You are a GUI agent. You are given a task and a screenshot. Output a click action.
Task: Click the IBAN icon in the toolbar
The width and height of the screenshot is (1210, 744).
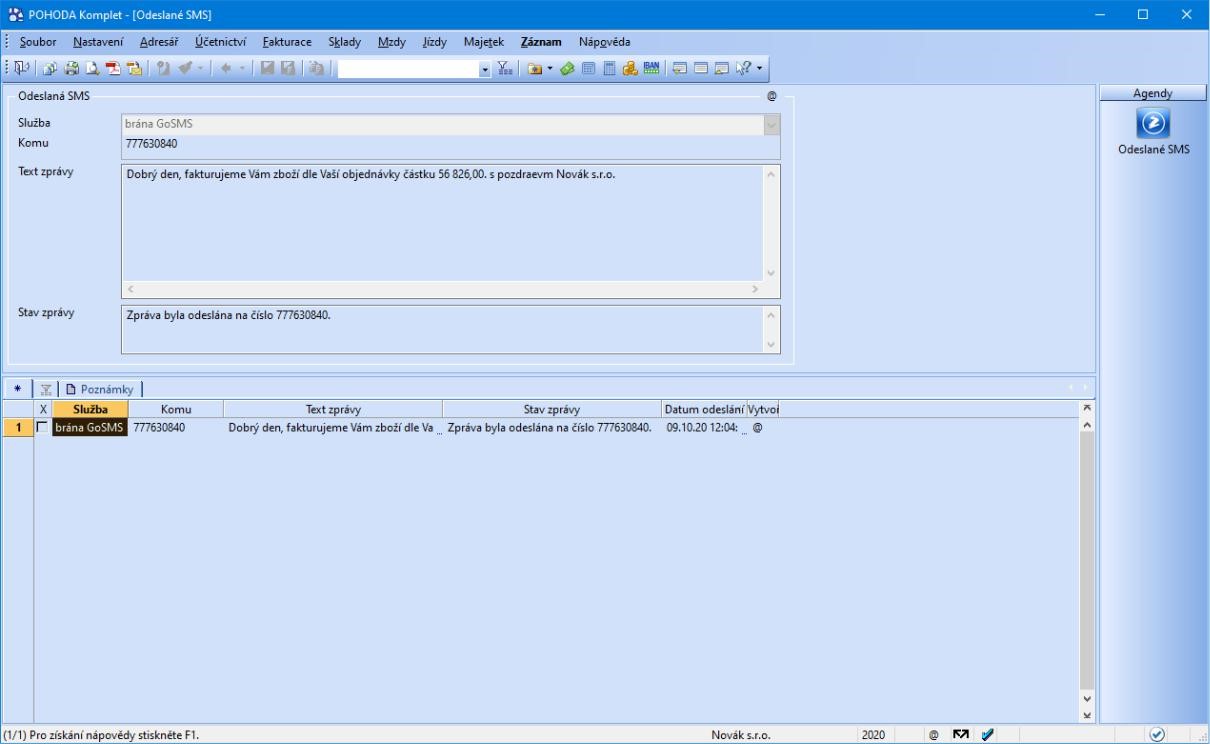[x=652, y=69]
